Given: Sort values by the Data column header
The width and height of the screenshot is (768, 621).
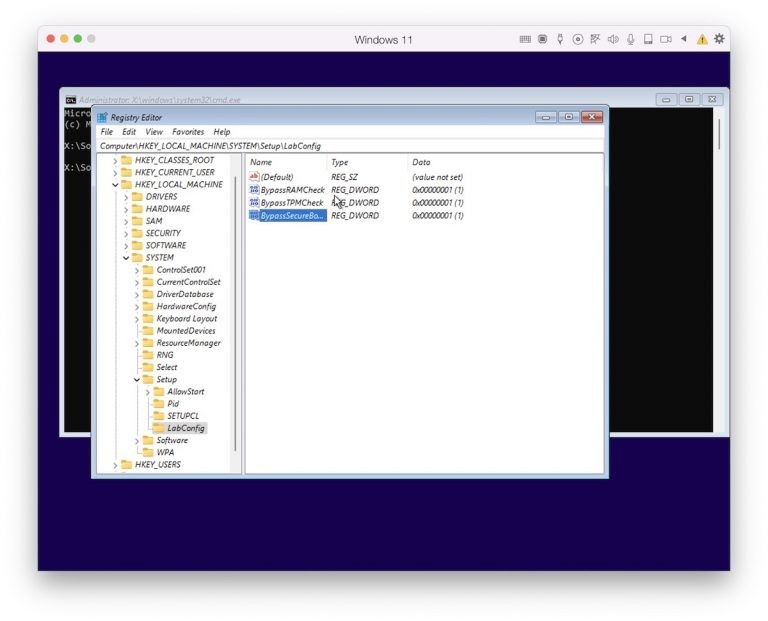Looking at the screenshot, I should click(x=504, y=162).
